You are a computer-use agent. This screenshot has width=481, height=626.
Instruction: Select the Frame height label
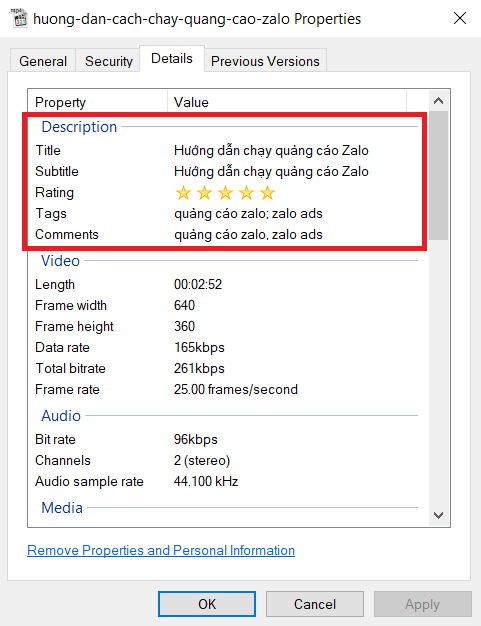74,327
